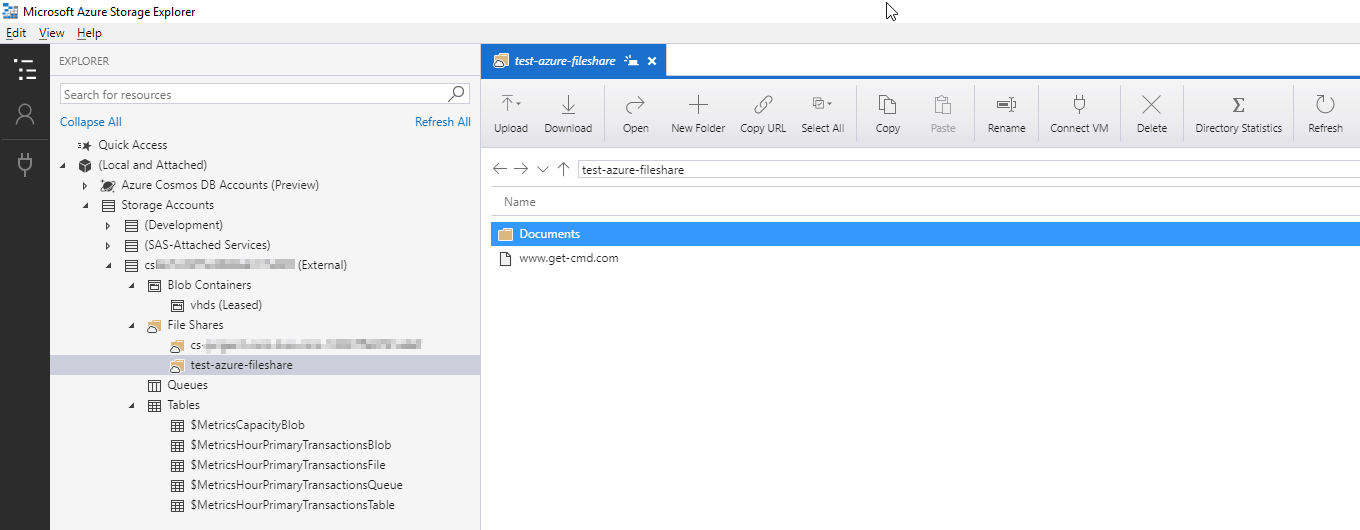Switch to the test-azure-fileshare tab

(567, 61)
